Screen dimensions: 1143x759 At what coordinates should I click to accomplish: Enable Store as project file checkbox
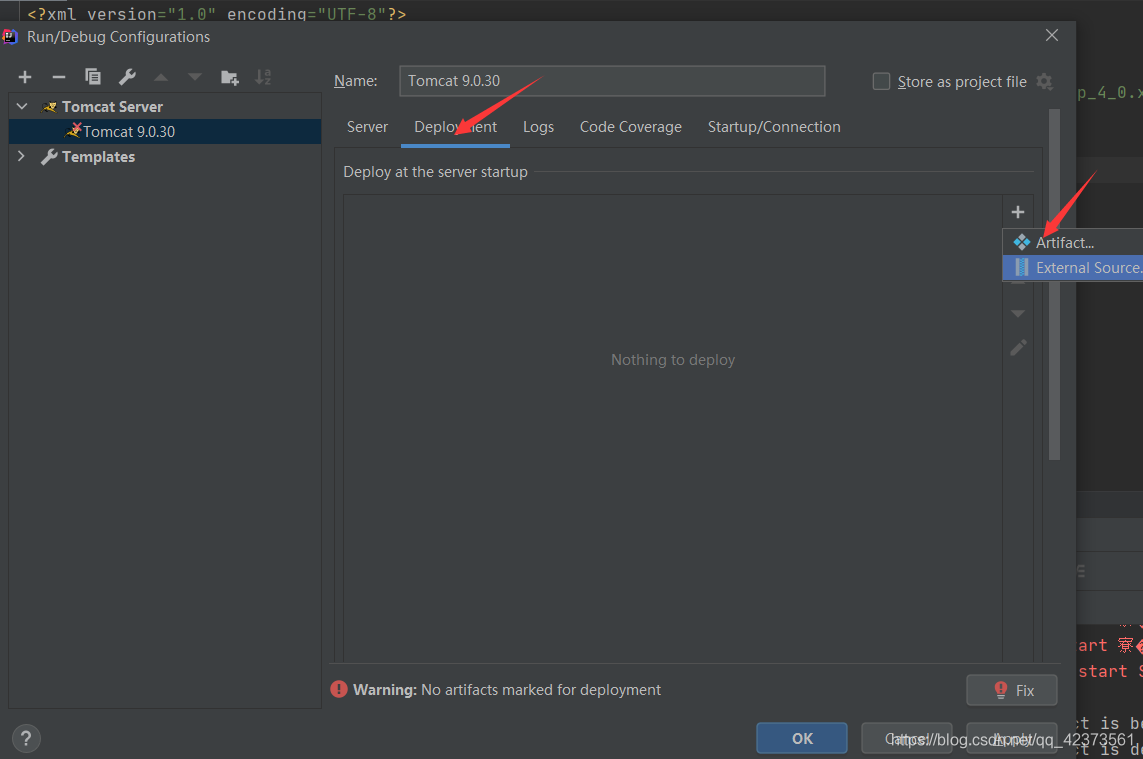click(x=881, y=82)
